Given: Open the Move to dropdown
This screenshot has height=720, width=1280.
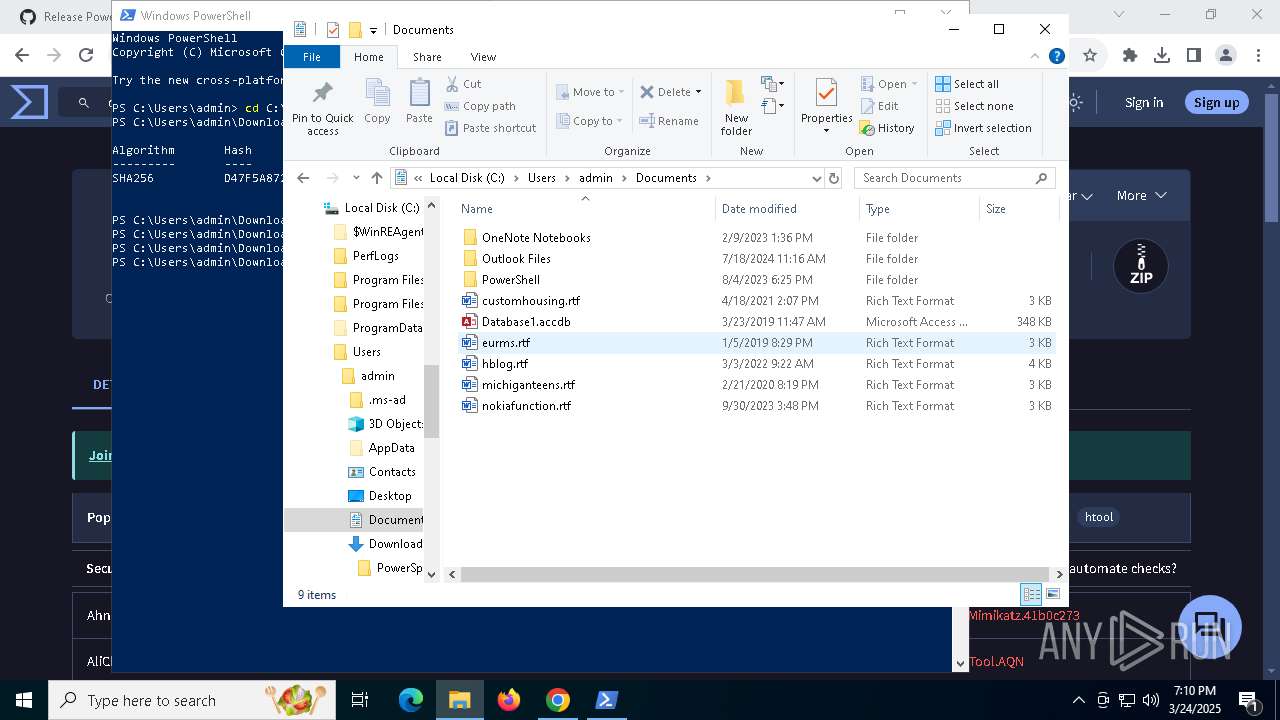Looking at the screenshot, I should click(590, 92).
